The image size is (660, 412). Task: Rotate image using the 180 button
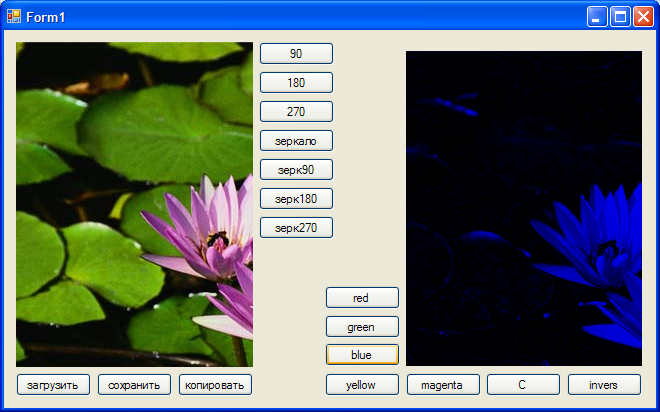click(x=296, y=82)
